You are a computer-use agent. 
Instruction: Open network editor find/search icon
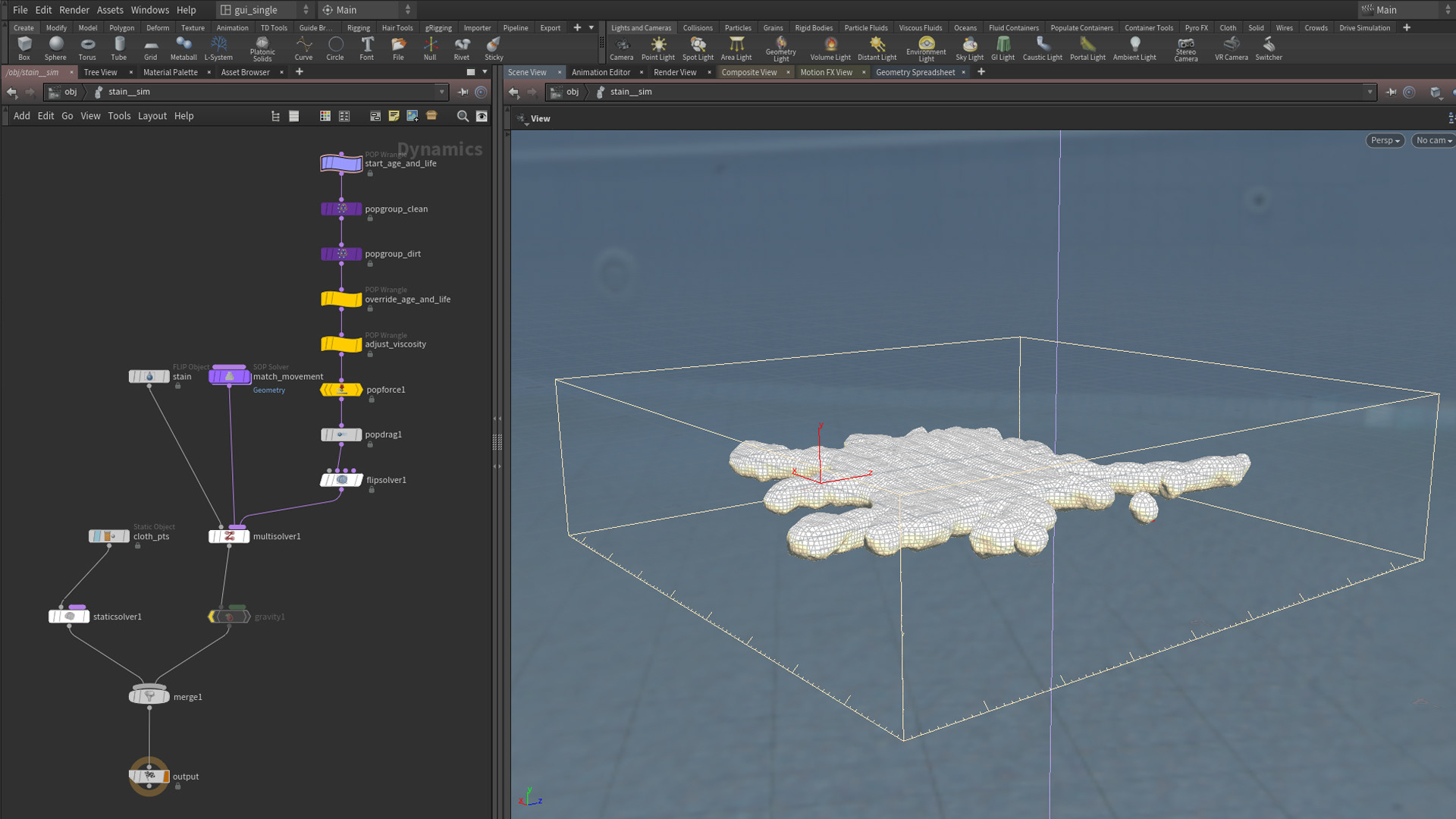(463, 116)
